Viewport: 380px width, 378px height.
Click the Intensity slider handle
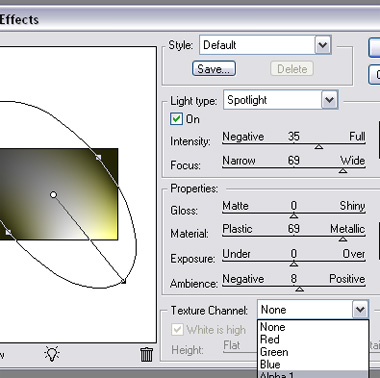click(x=319, y=146)
